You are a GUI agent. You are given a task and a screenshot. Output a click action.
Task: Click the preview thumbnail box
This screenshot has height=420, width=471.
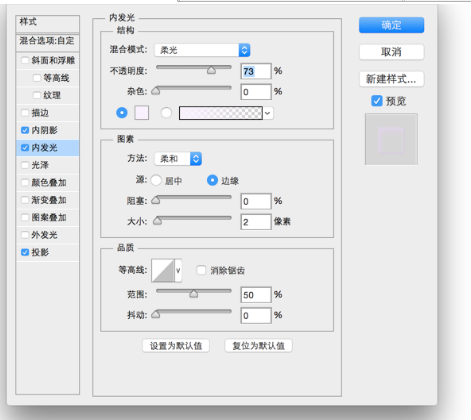[391, 139]
